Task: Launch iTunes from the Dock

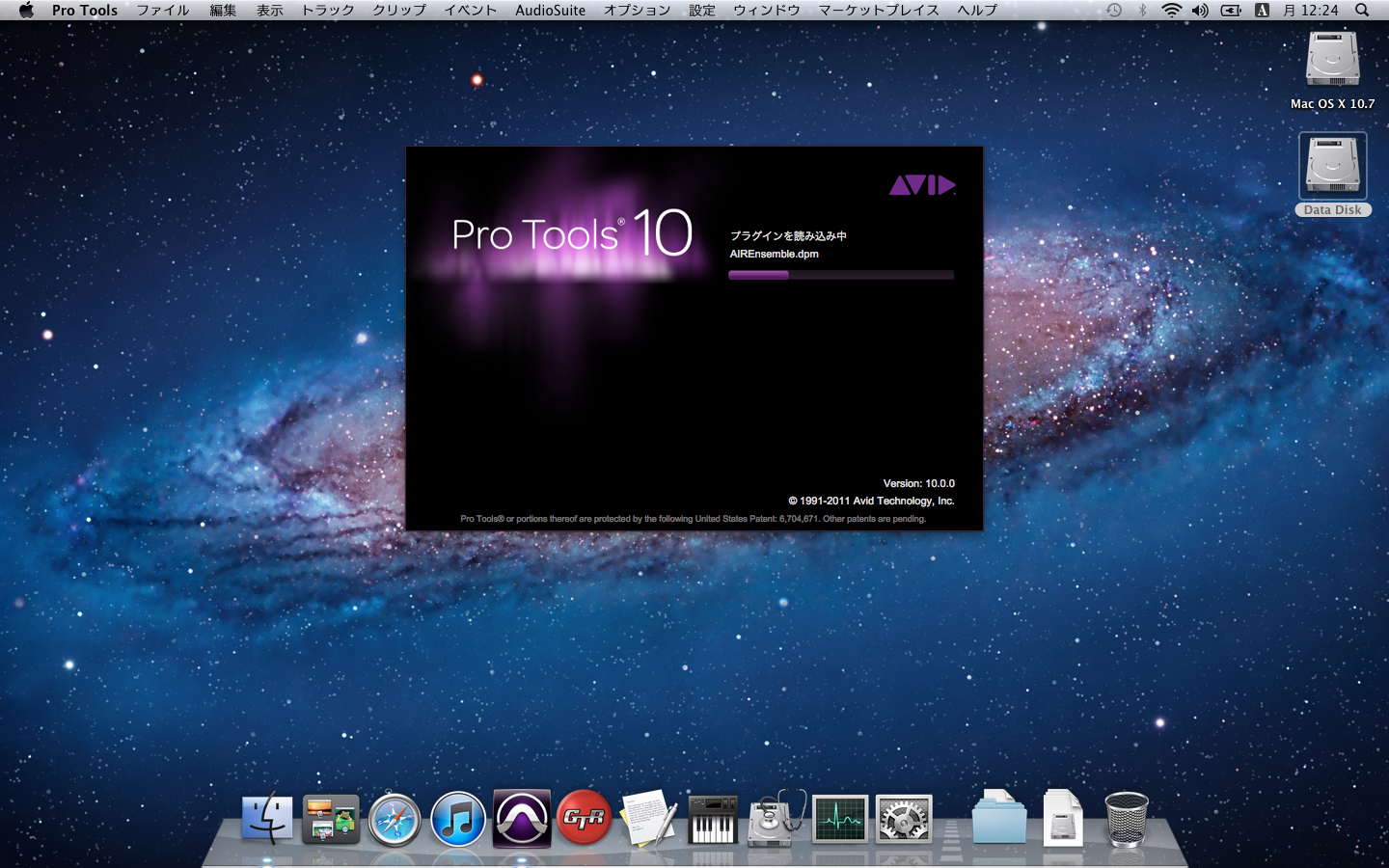Action: [457, 819]
